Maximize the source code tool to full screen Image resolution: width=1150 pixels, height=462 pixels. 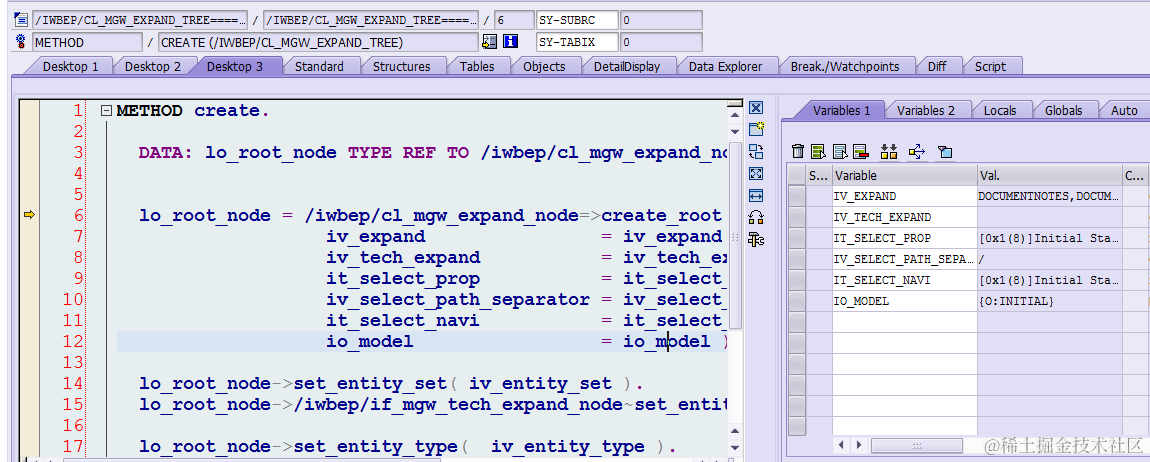point(756,174)
